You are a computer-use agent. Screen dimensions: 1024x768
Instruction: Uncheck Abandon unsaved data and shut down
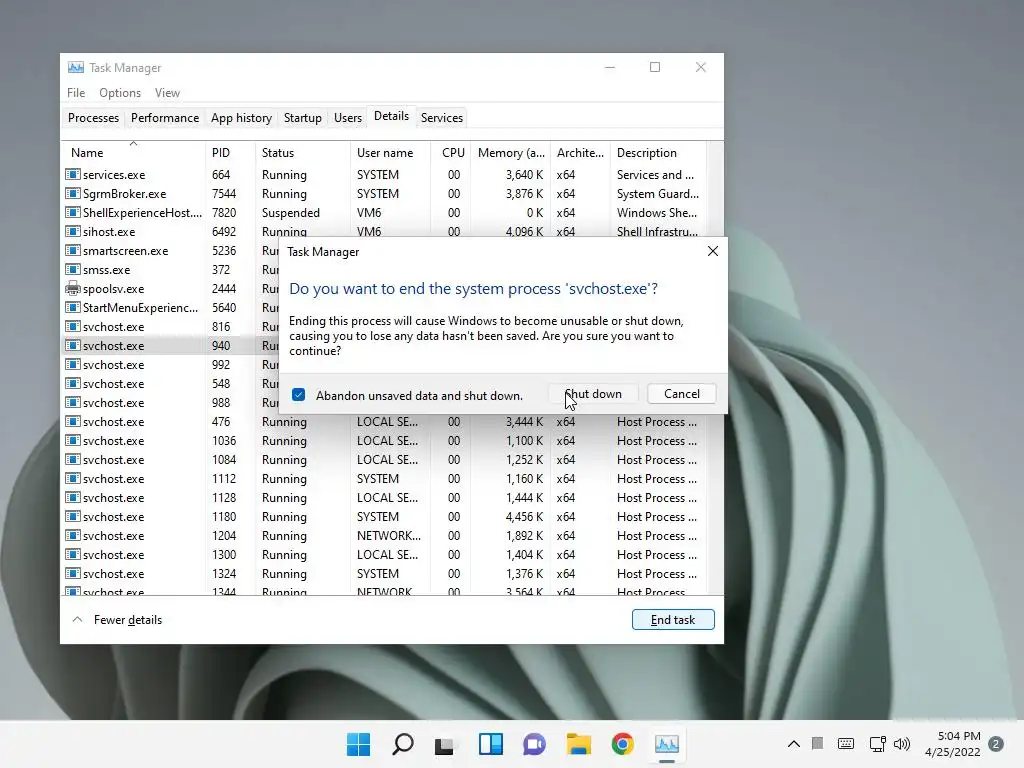click(x=298, y=395)
